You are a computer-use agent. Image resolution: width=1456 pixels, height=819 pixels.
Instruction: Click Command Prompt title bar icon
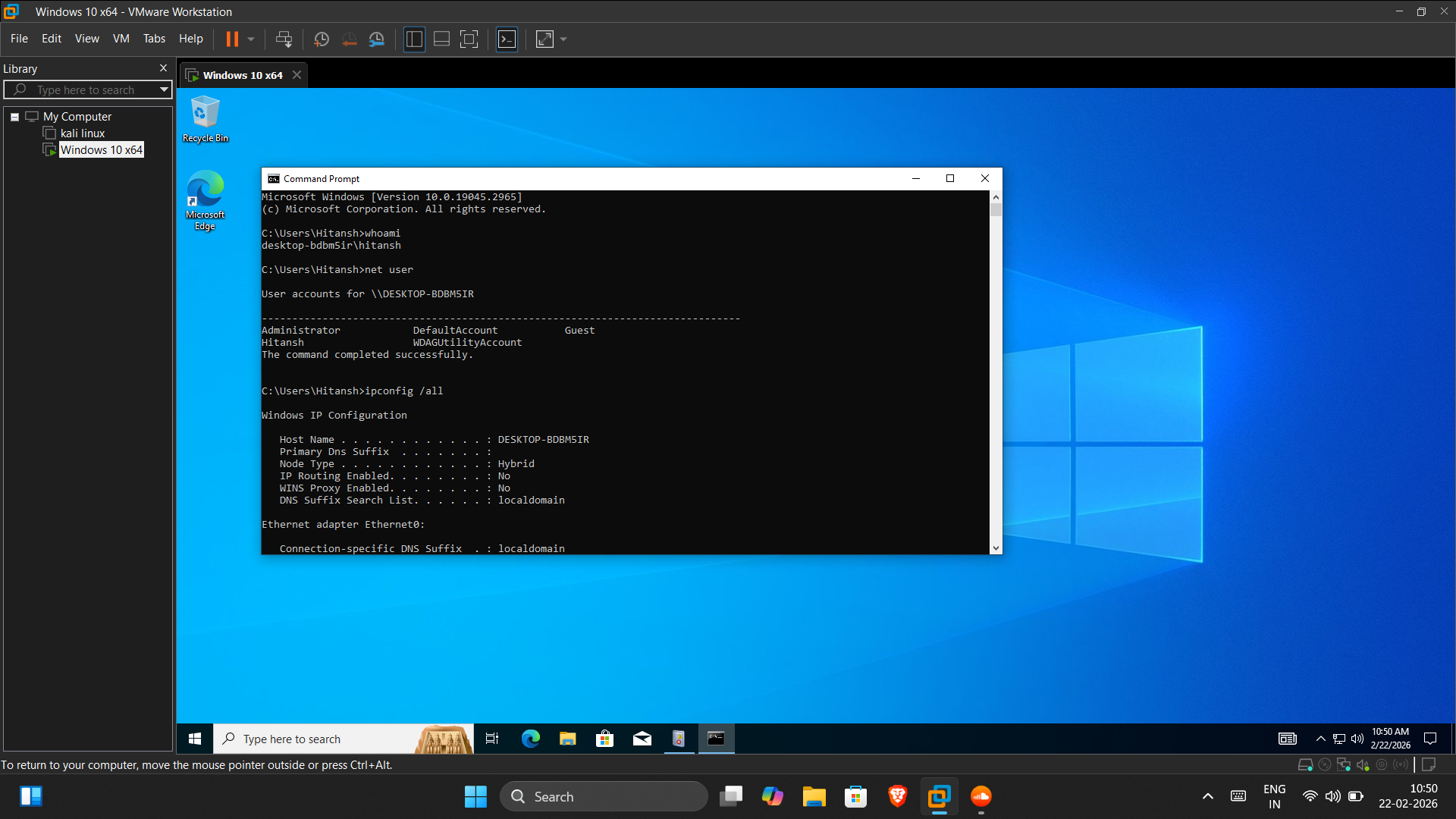pos(274,179)
